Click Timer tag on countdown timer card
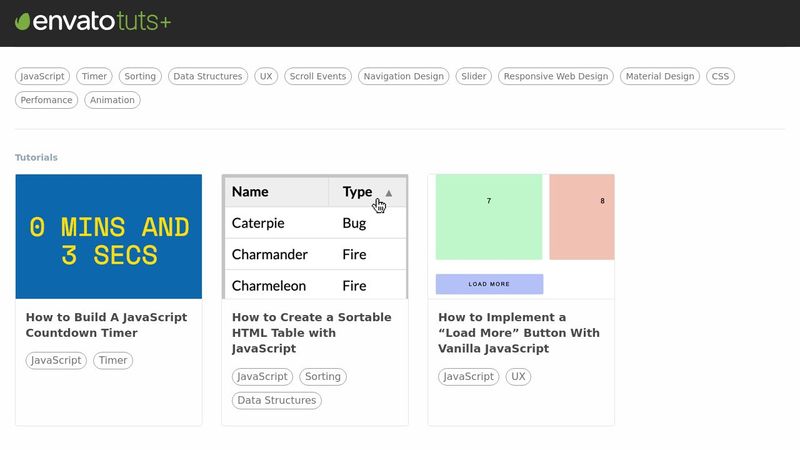 [x=113, y=360]
